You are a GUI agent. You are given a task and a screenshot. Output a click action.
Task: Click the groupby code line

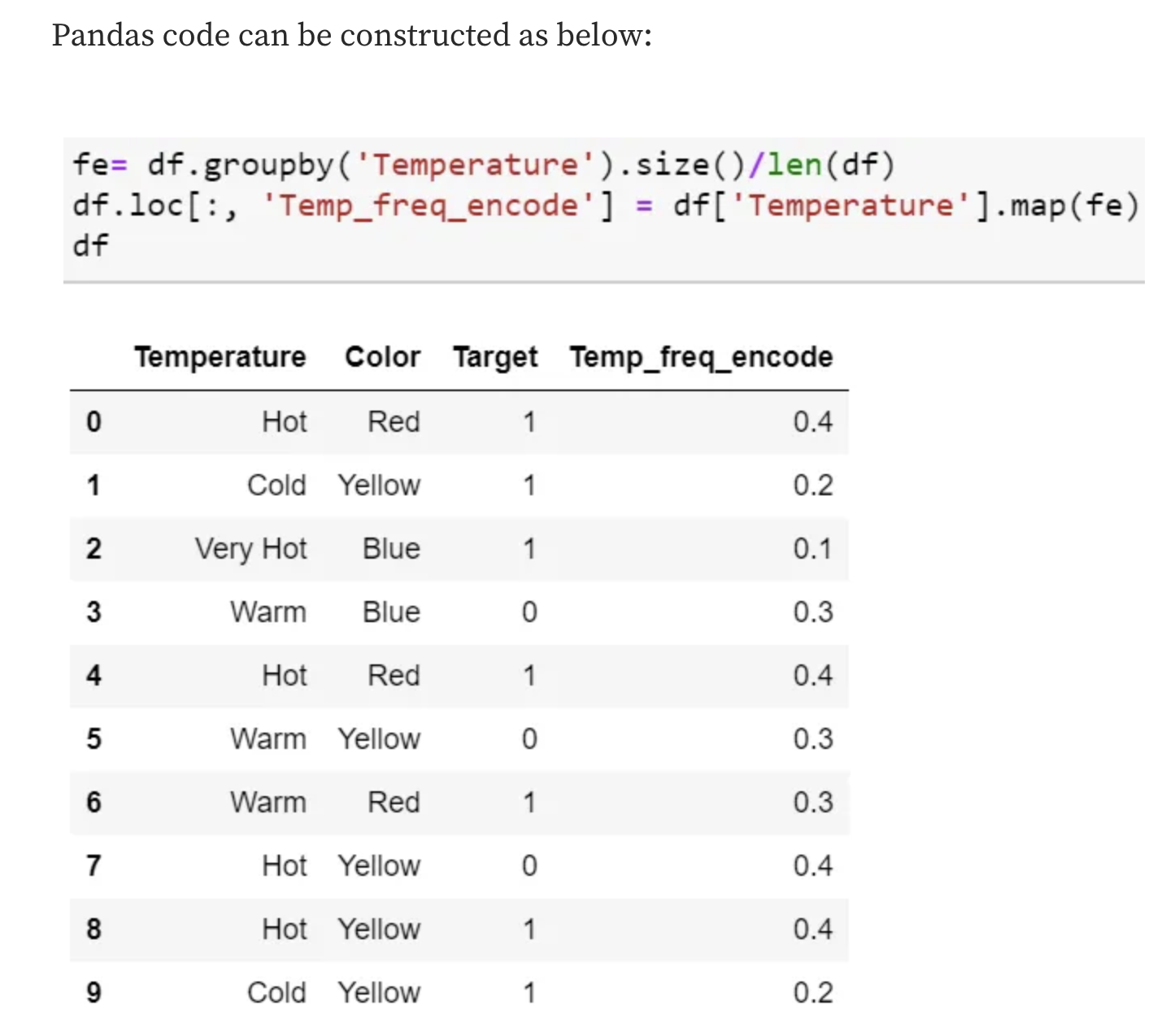pyautogui.click(x=483, y=165)
